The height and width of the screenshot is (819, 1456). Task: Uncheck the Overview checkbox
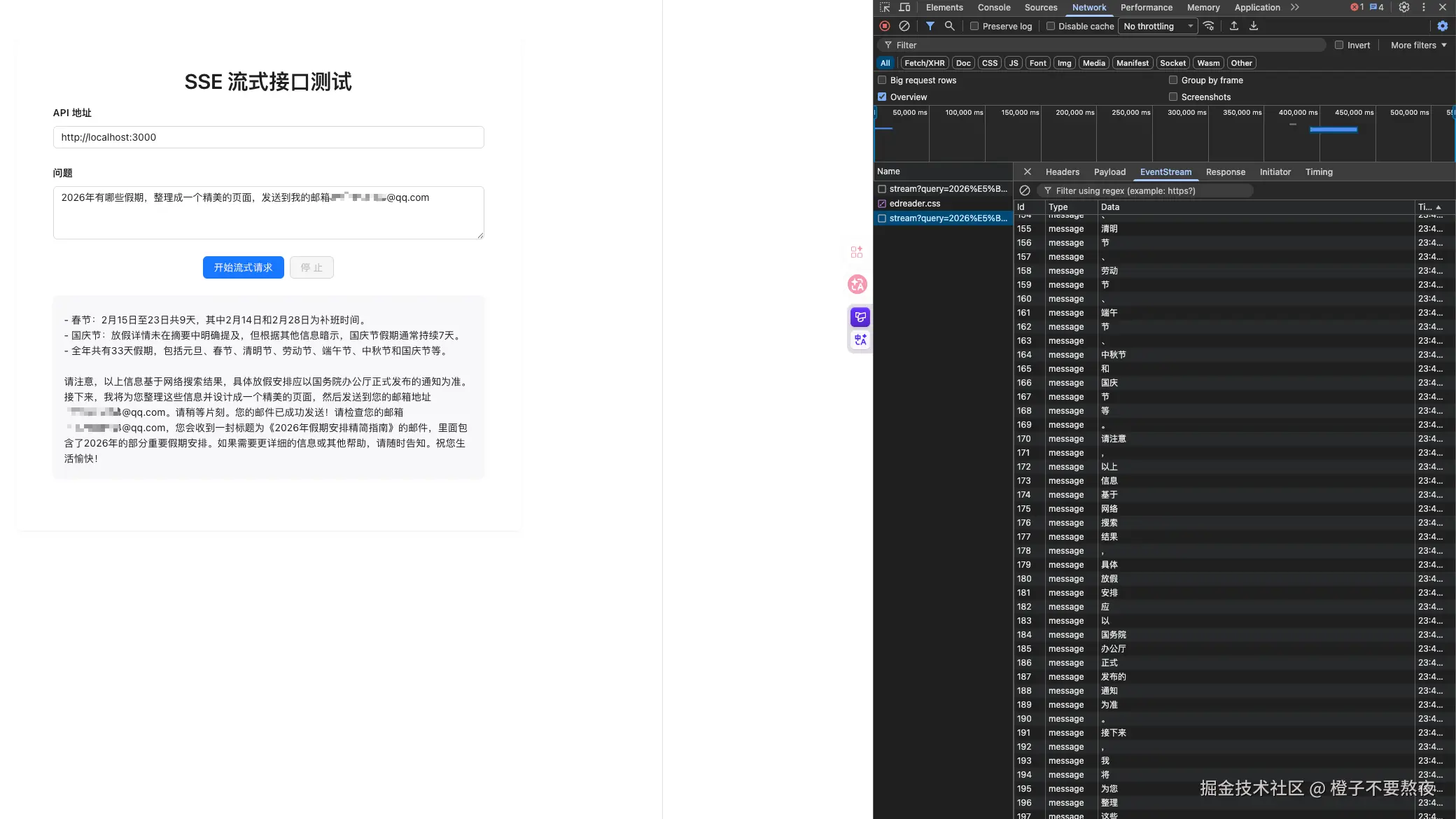pyautogui.click(x=882, y=97)
